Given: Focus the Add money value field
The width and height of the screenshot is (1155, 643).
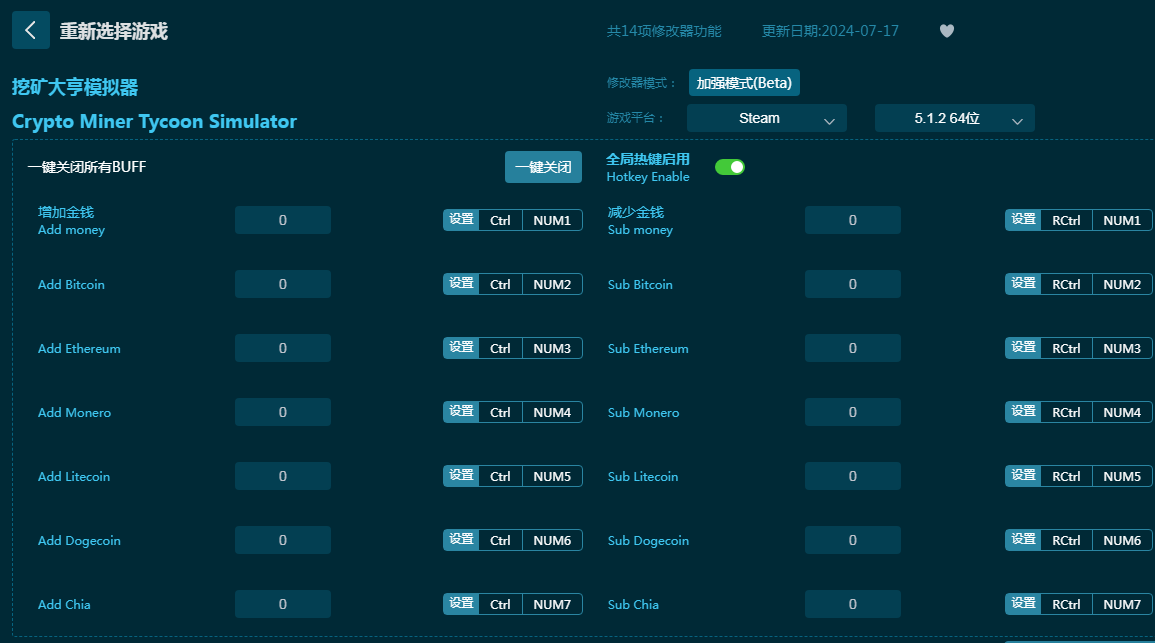Looking at the screenshot, I should [283, 220].
